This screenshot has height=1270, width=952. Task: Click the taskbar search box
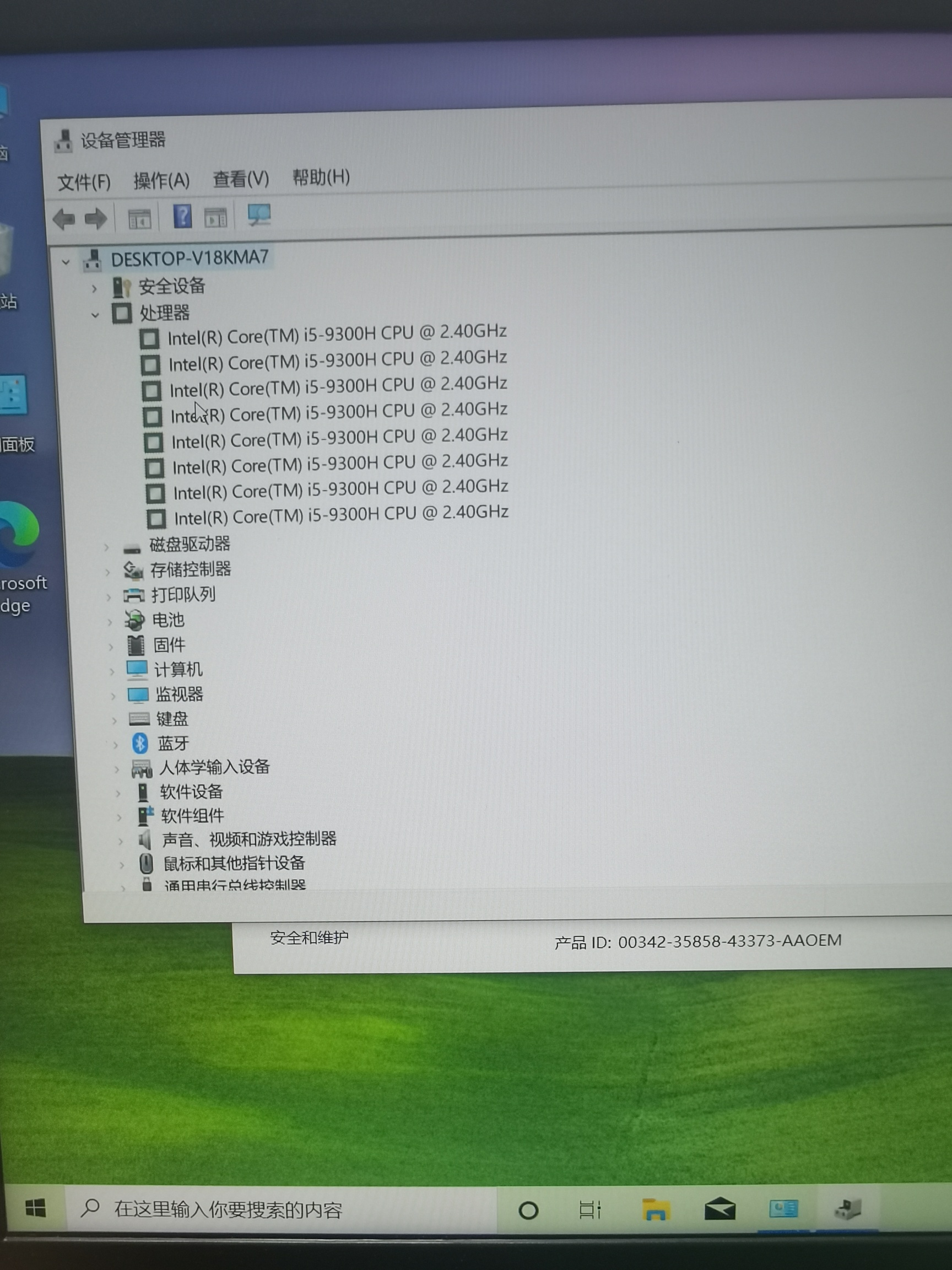280,1209
